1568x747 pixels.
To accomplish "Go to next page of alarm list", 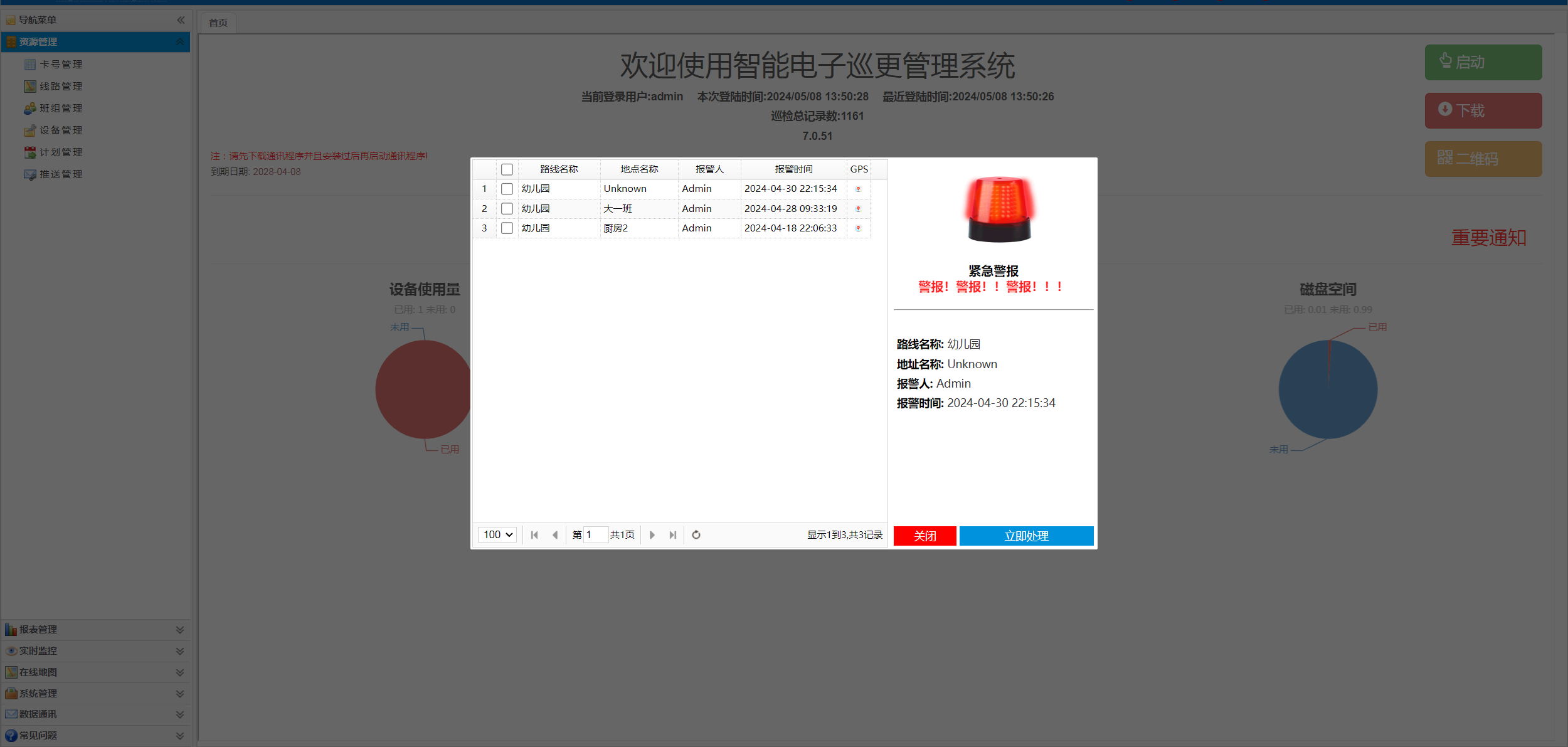I will click(x=652, y=535).
